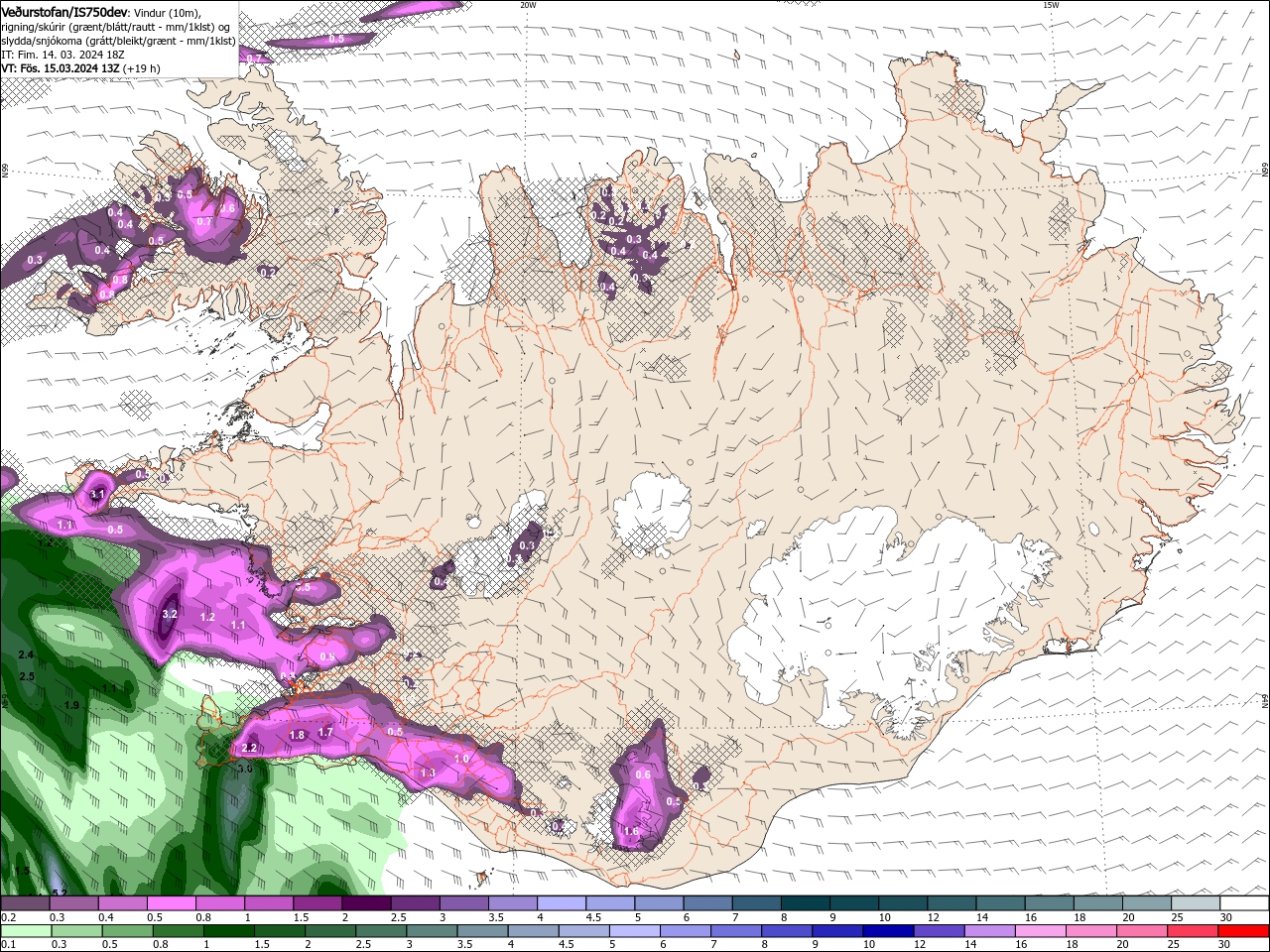Click the 1.2 snowfall value in Faxaflói
The image size is (1270, 952).
pyautogui.click(x=207, y=617)
